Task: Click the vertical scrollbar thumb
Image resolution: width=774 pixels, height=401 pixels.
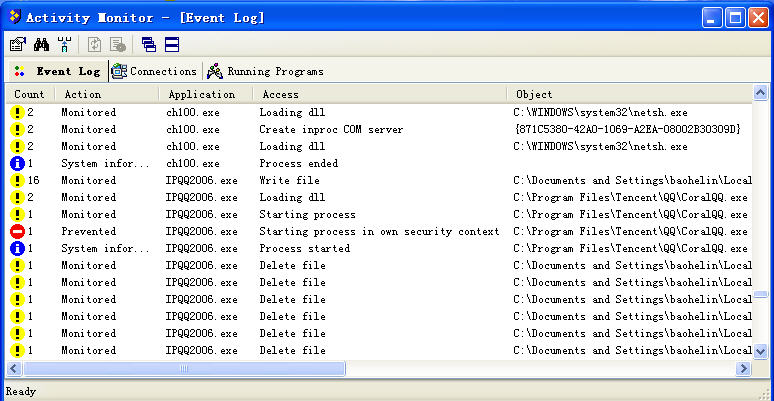Action: point(761,295)
